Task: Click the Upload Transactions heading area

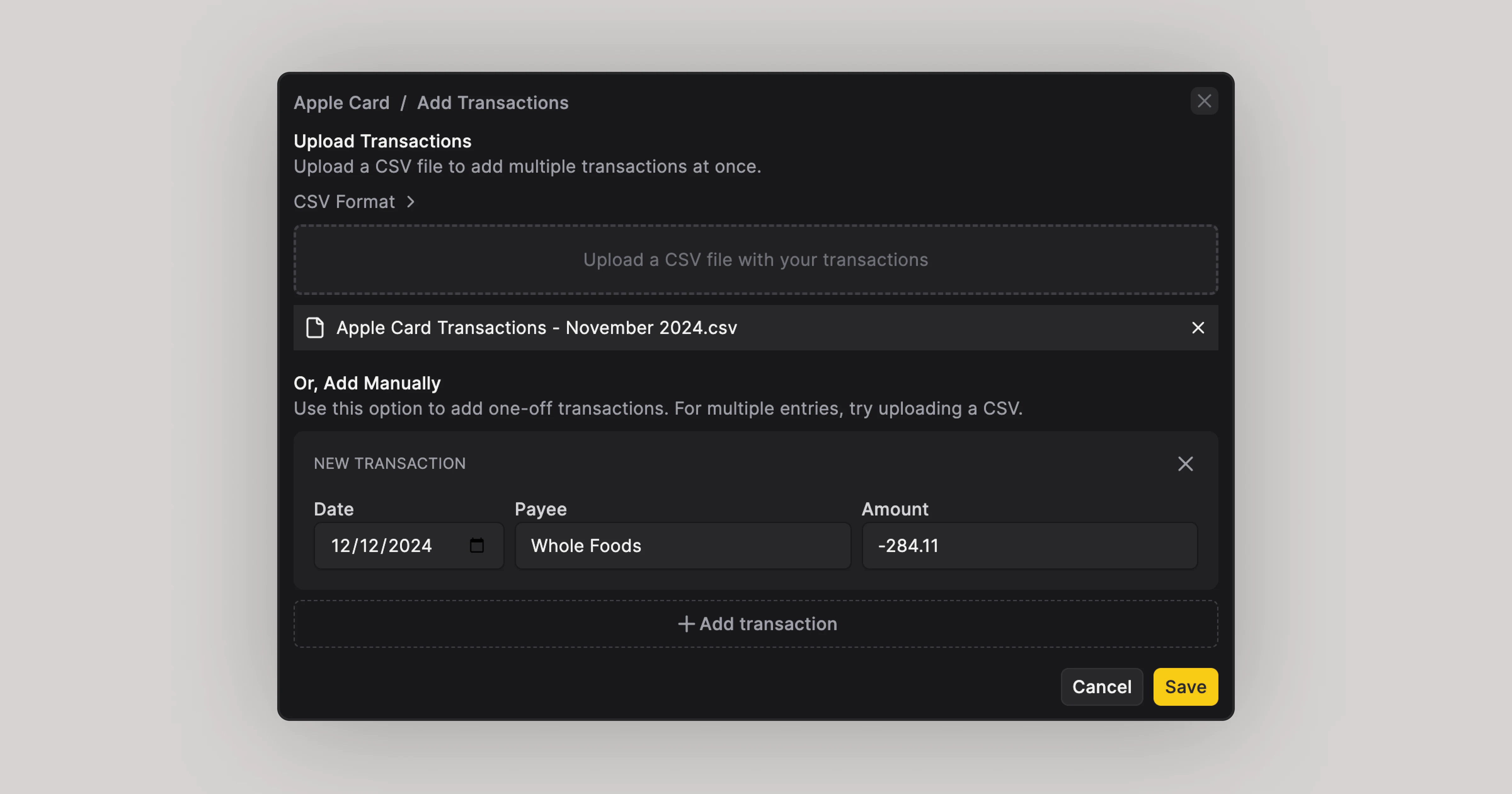Action: 382,141
